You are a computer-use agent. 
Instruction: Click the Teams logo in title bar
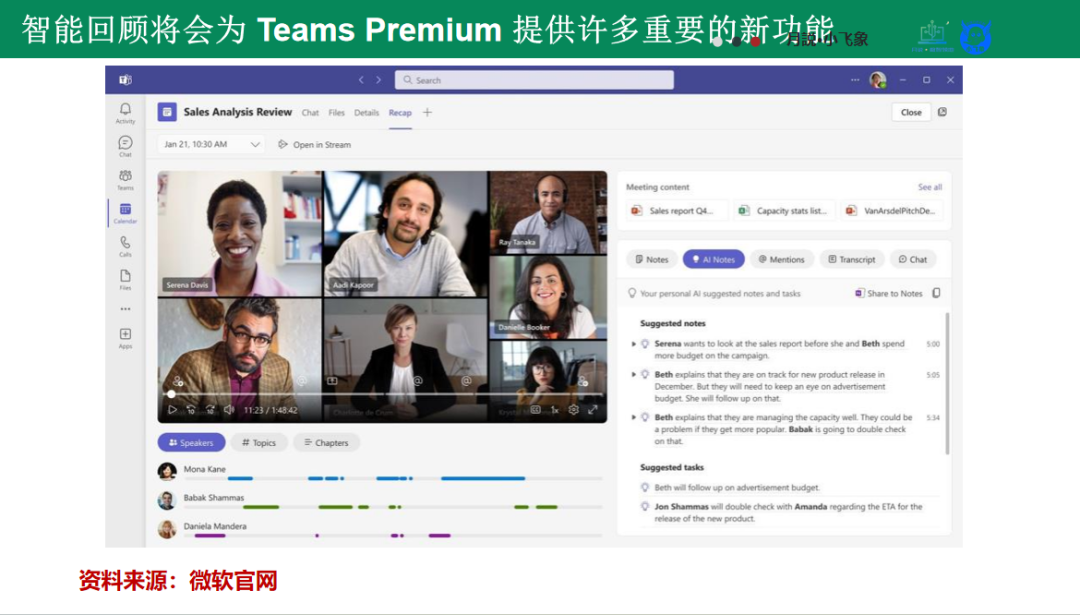pos(125,80)
